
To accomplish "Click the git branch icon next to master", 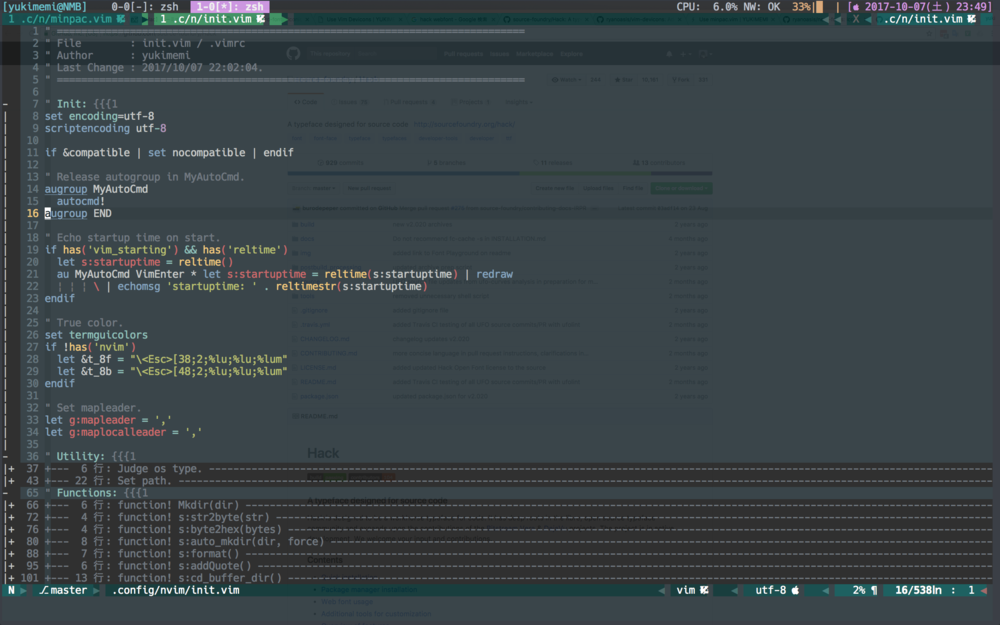I will click(x=42, y=589).
